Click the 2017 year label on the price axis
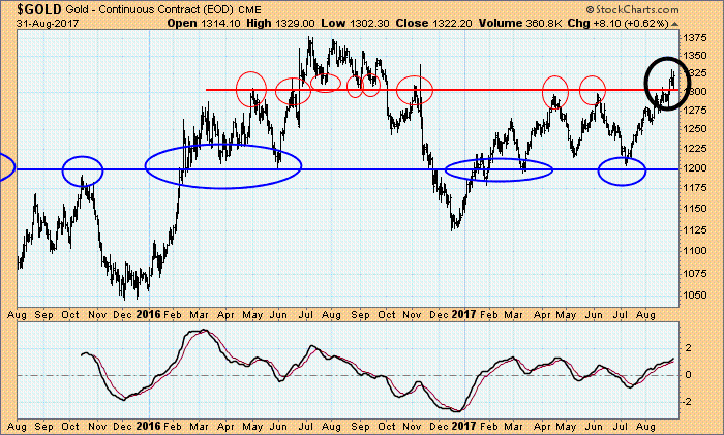Screen dimensions: 724x435 (x=461, y=312)
